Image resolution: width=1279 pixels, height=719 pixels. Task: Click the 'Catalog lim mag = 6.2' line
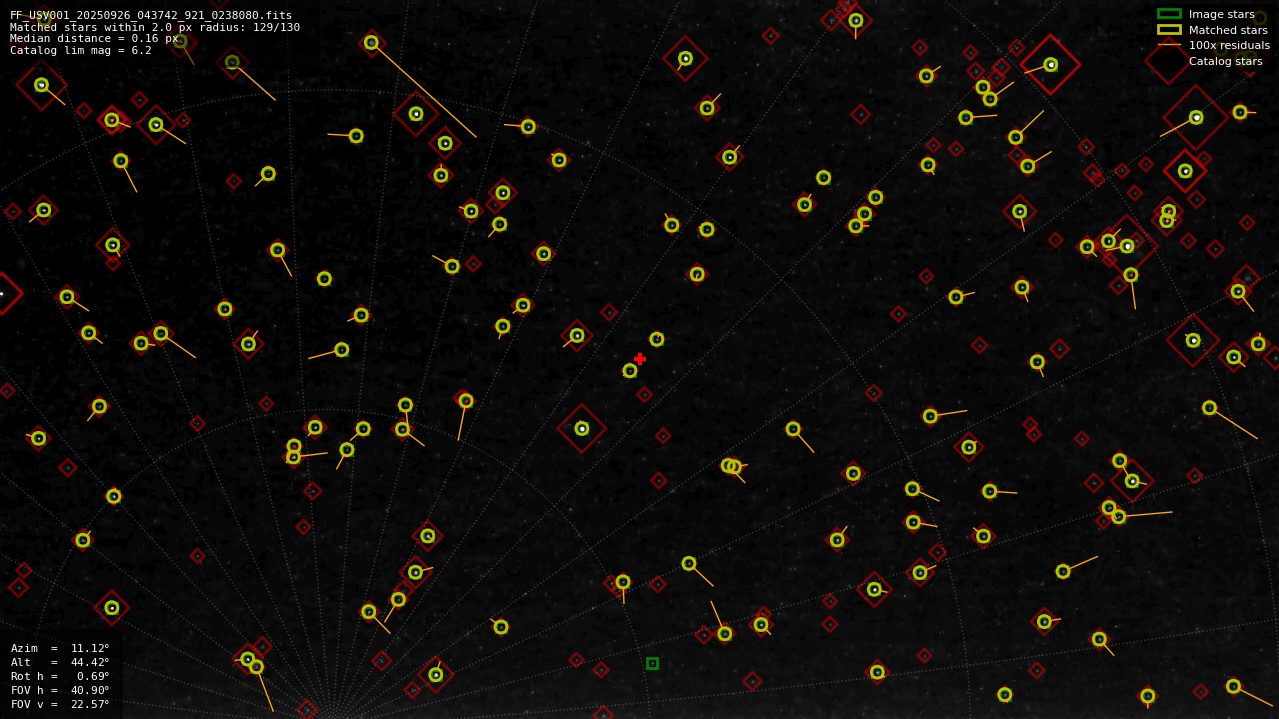click(81, 51)
